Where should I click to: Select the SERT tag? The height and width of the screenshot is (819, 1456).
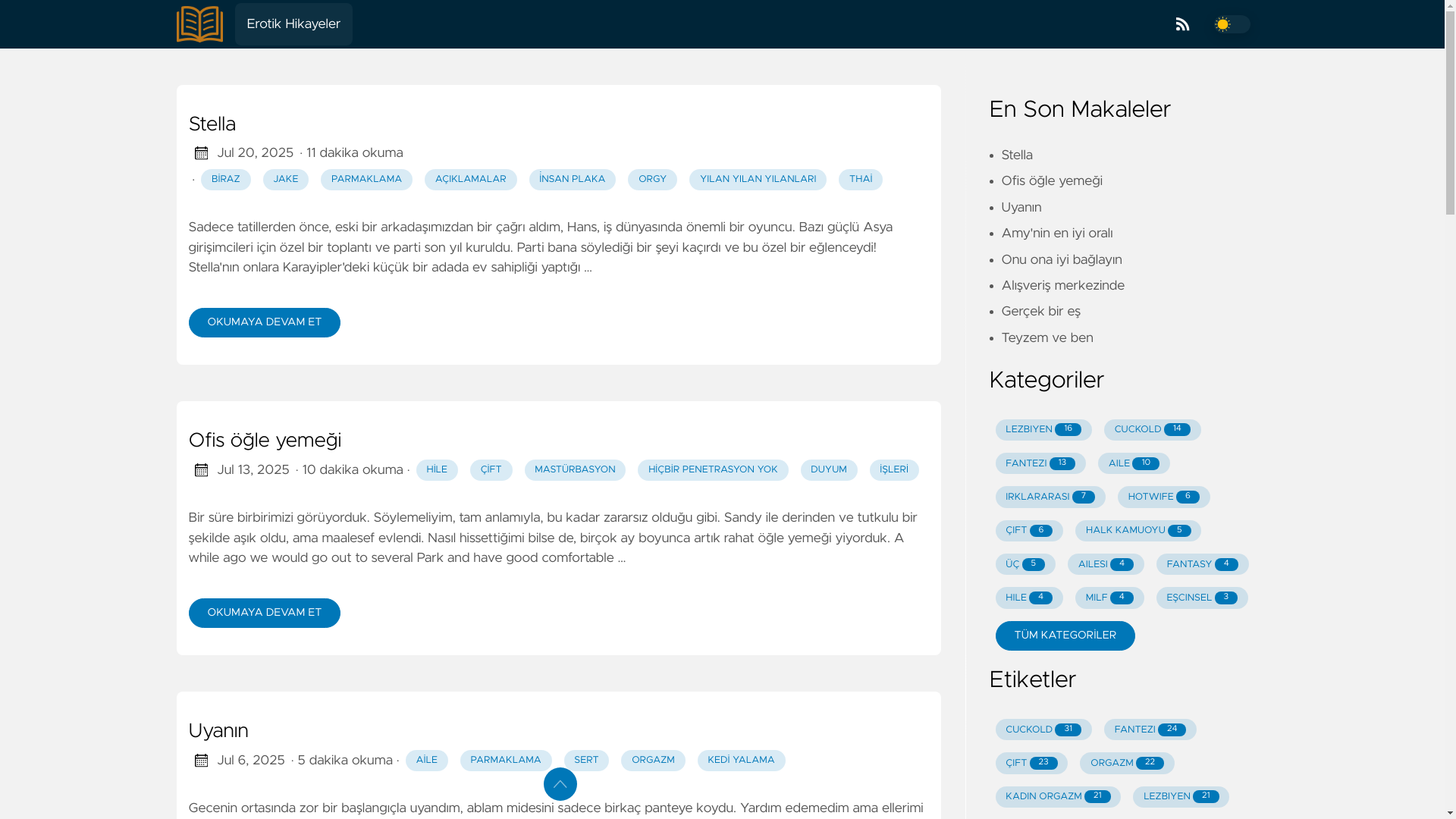585,761
